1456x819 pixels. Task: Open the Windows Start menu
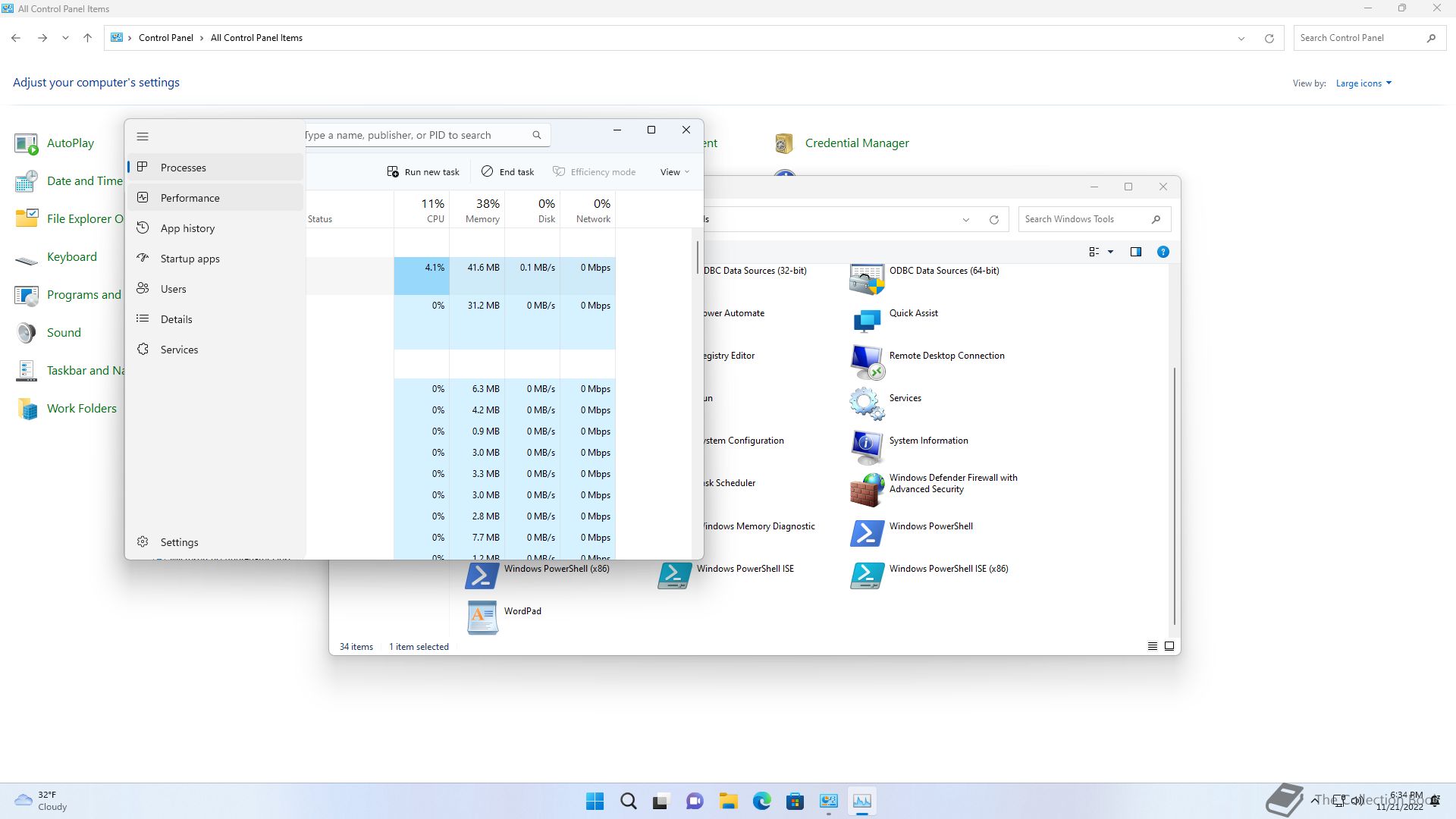595,801
